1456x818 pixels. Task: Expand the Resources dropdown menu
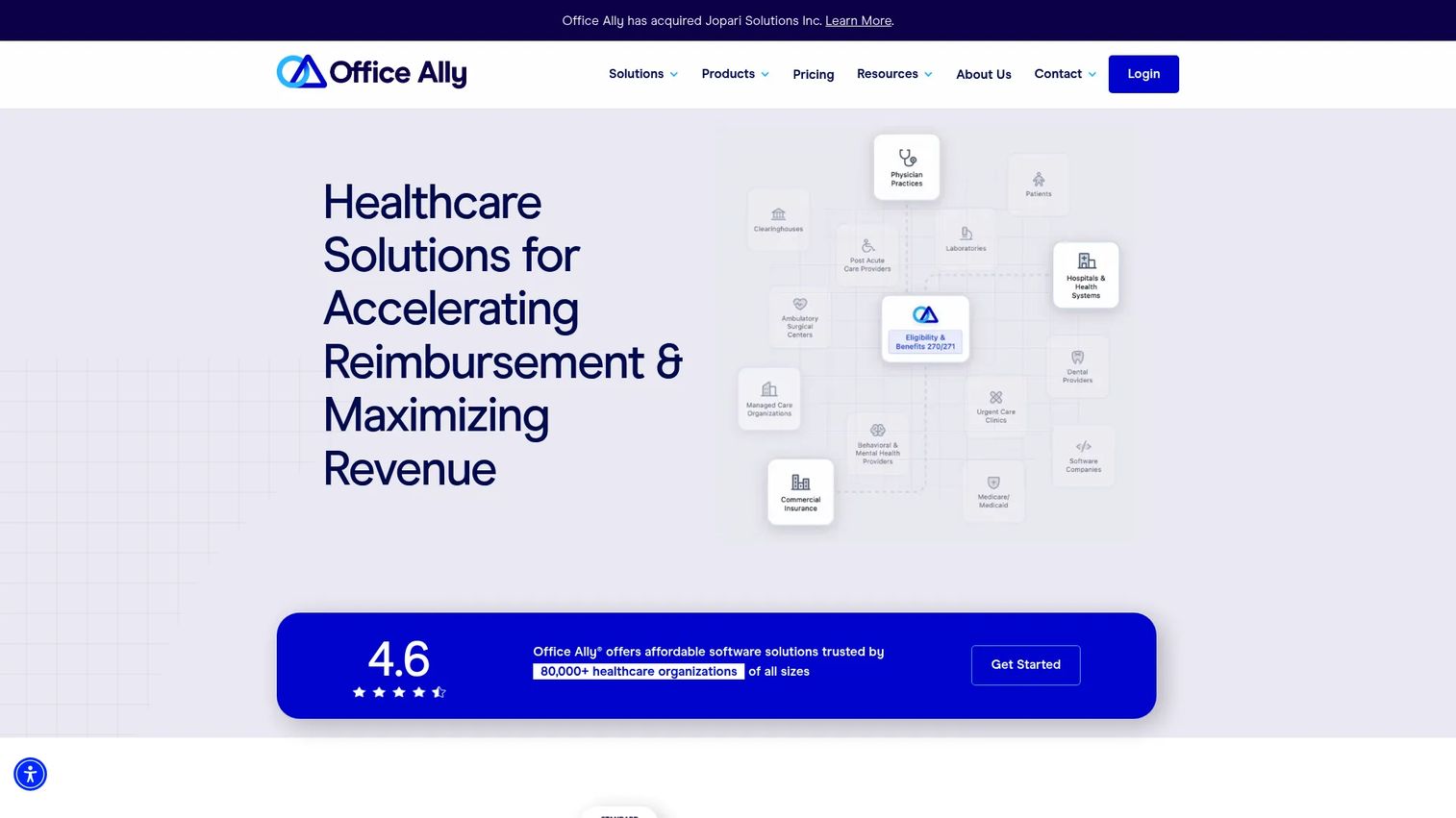pos(894,74)
